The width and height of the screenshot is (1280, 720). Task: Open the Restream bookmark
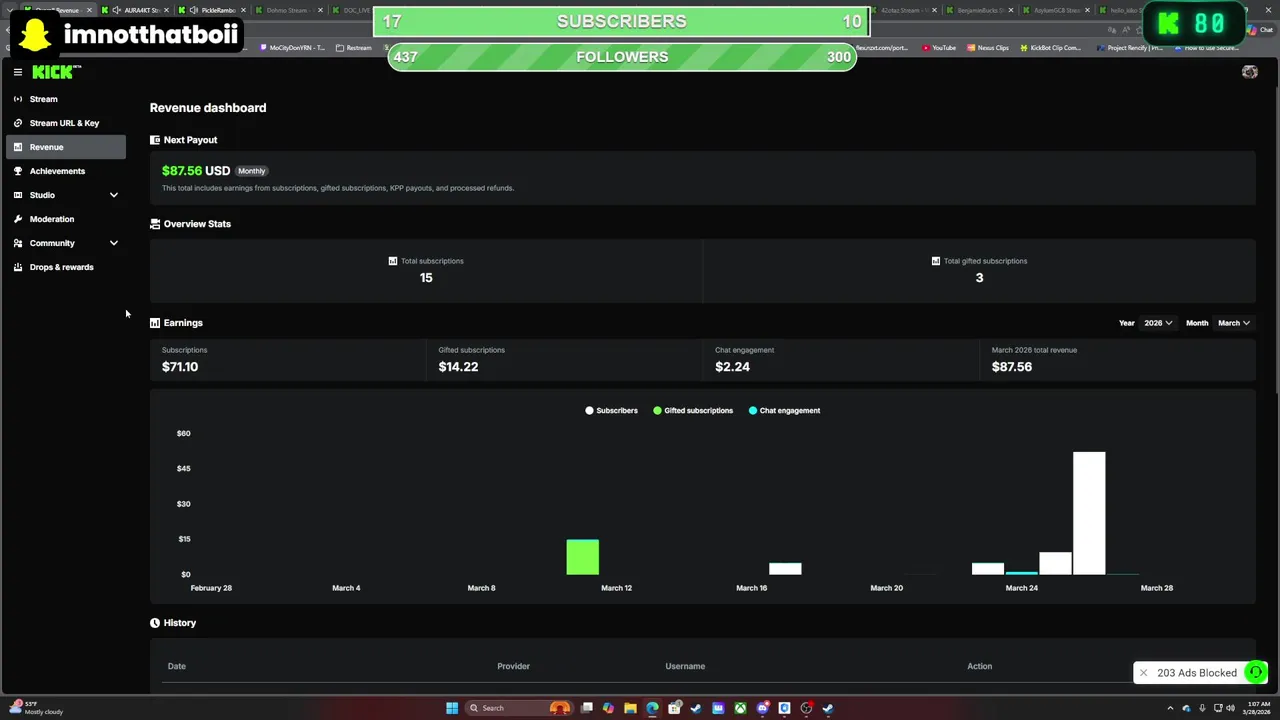pos(354,48)
